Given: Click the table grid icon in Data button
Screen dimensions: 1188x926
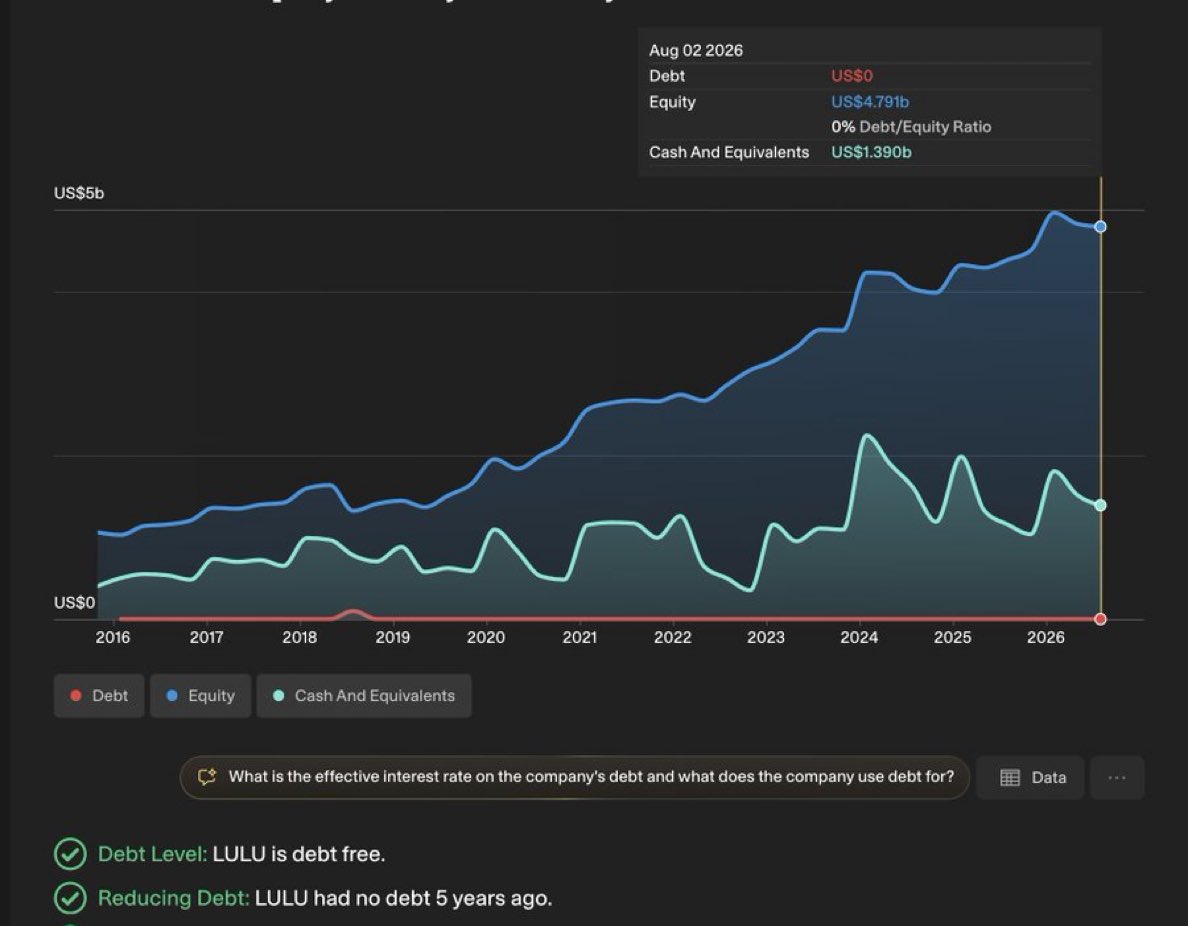Looking at the screenshot, I should click(1010, 777).
